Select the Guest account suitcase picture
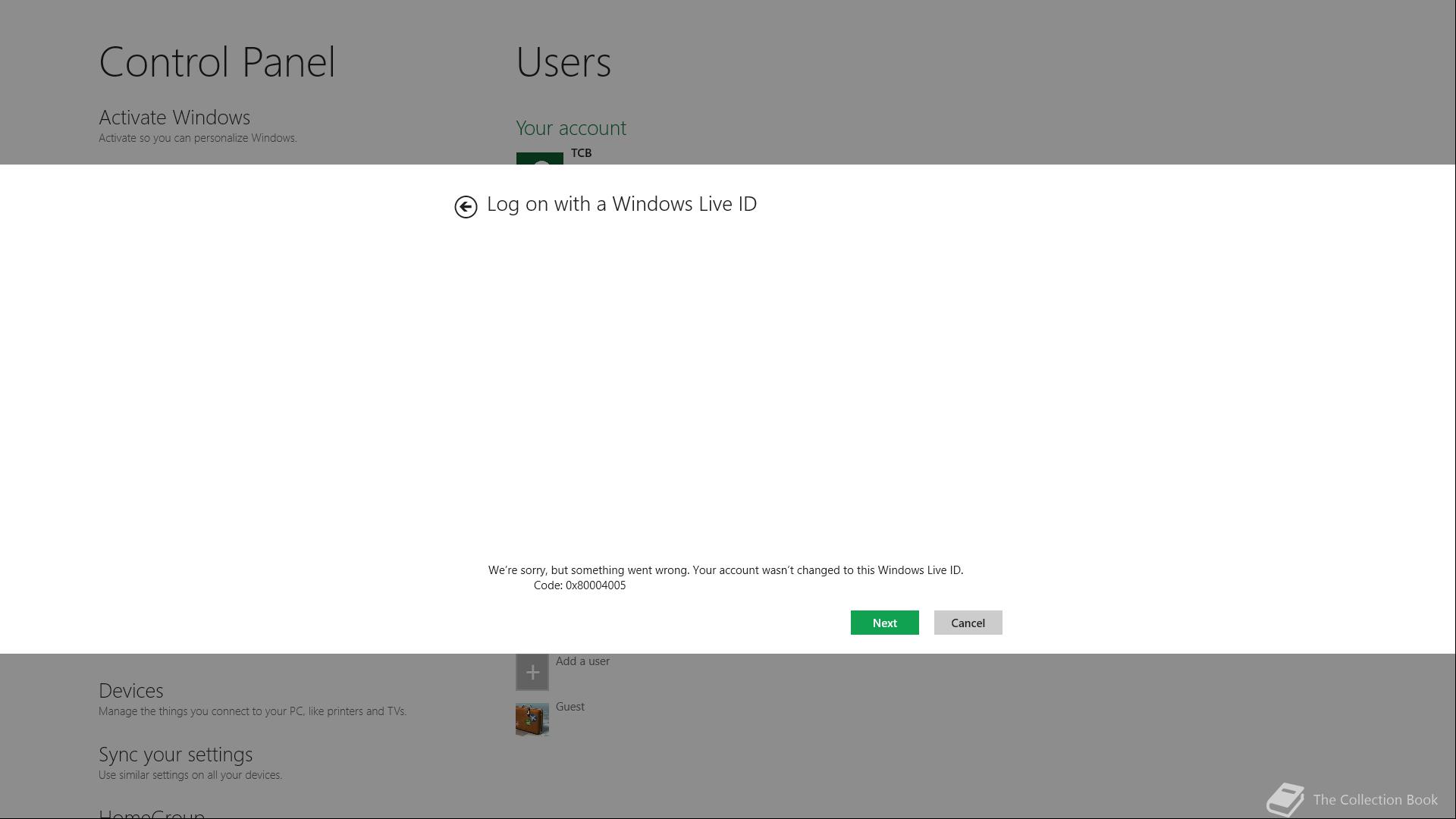Image resolution: width=1456 pixels, height=819 pixels. 532,719
